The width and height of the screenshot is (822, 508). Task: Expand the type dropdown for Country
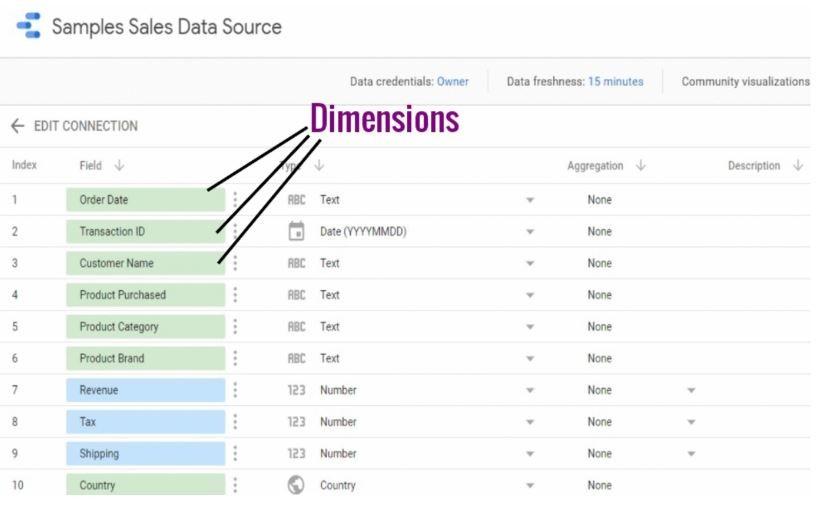(530, 485)
